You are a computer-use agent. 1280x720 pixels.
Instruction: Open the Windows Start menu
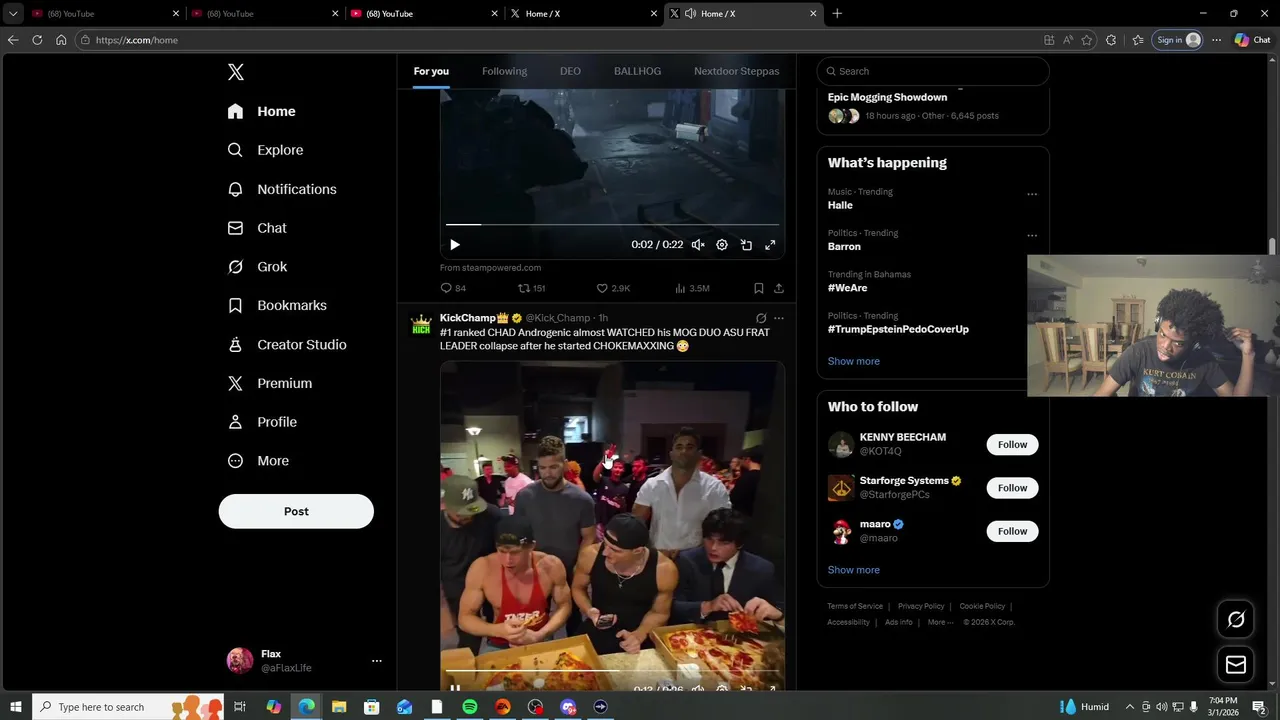click(x=16, y=707)
